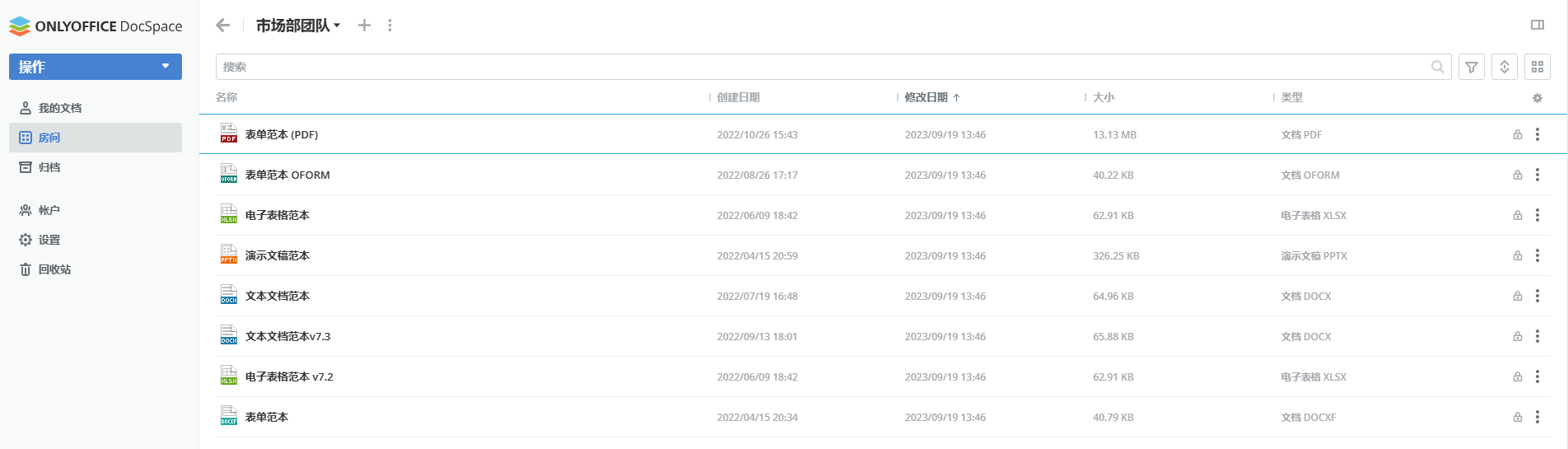Open file 表单范本 OFORM
Viewport: 1568px width, 449px height.
coord(287,175)
